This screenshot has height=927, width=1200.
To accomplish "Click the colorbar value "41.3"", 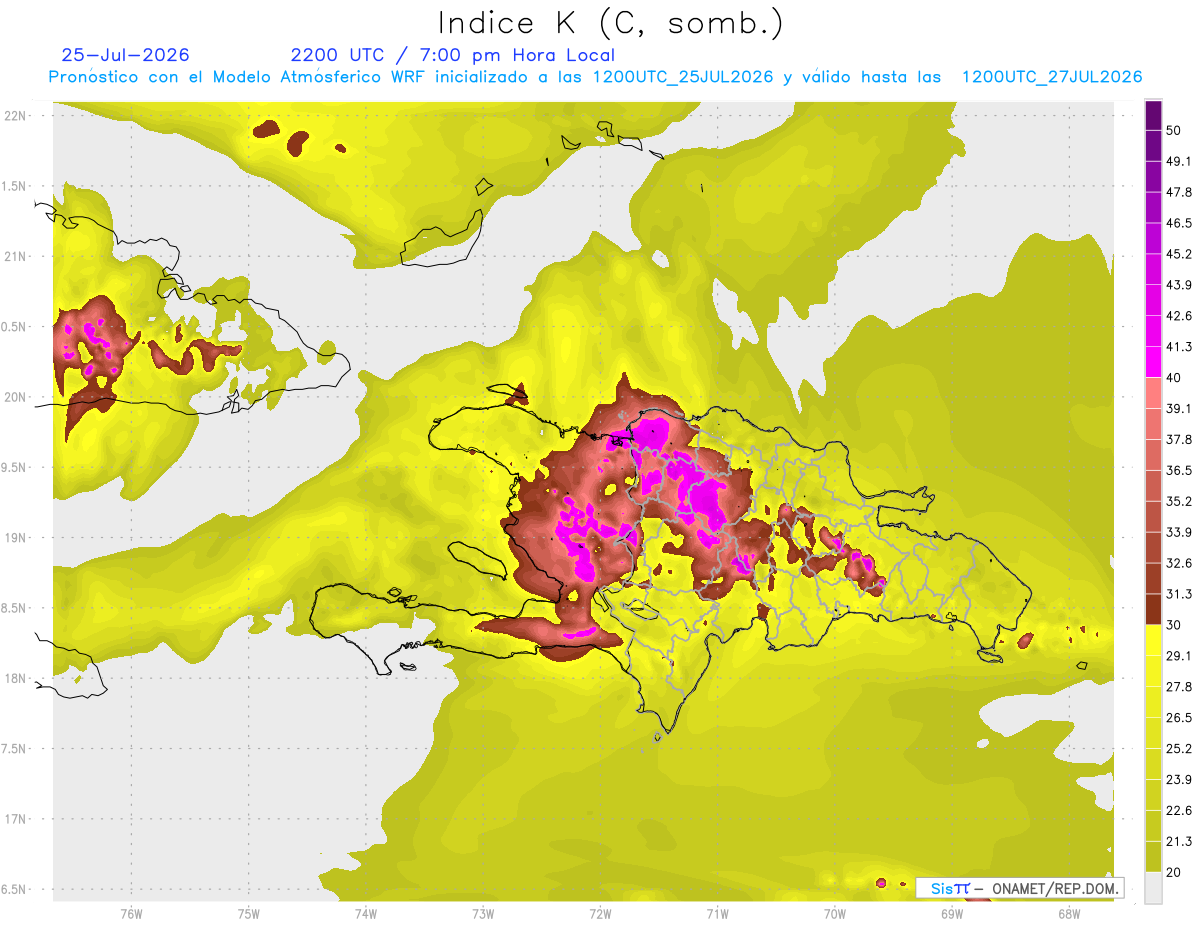I will click(1178, 347).
